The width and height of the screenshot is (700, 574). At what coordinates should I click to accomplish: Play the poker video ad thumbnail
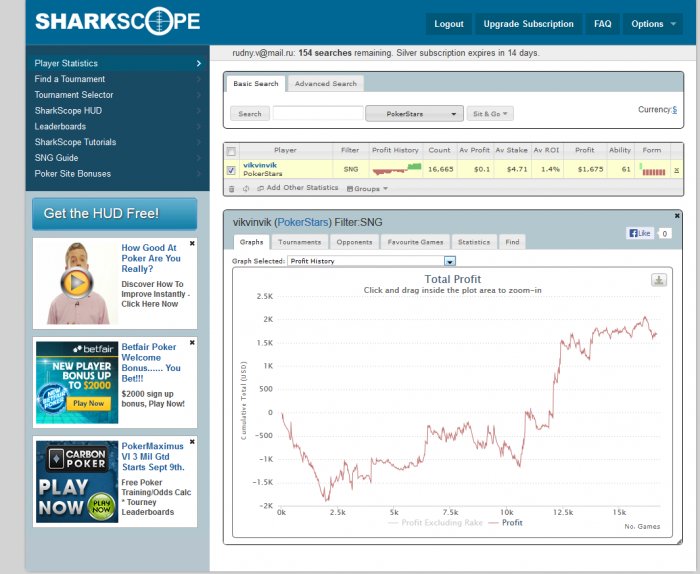pyautogui.click(x=76, y=283)
